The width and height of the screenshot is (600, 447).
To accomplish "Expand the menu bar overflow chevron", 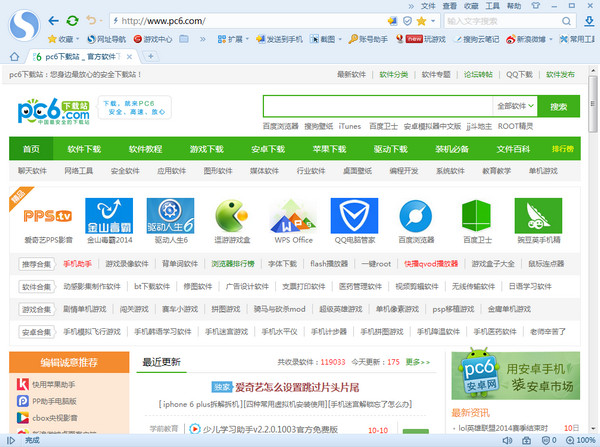I will pos(411,6).
